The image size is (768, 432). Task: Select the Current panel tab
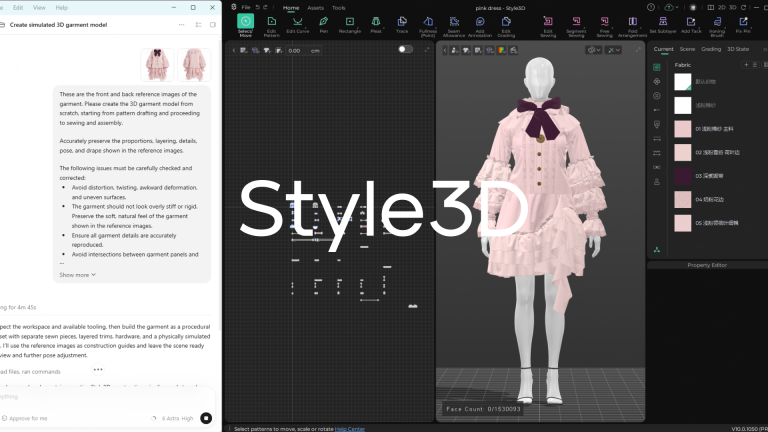[x=663, y=49]
